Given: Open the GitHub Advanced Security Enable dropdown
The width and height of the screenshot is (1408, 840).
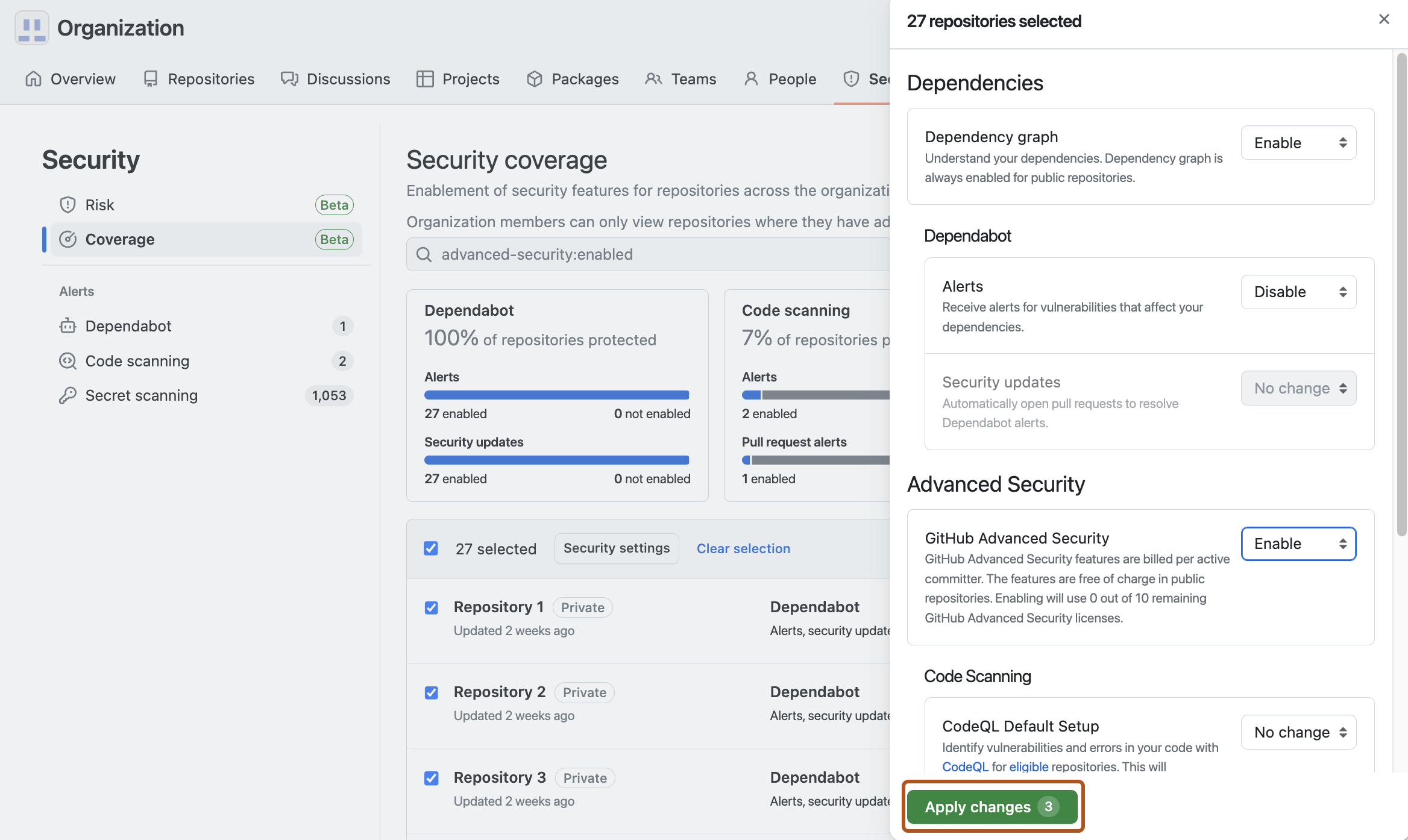Looking at the screenshot, I should [x=1298, y=543].
